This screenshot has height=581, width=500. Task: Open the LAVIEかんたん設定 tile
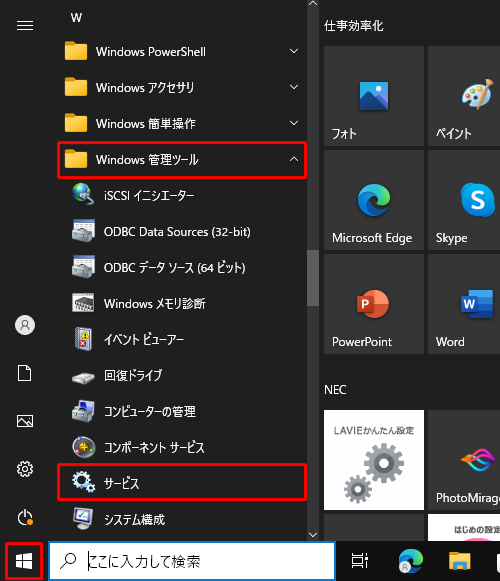coord(374,460)
